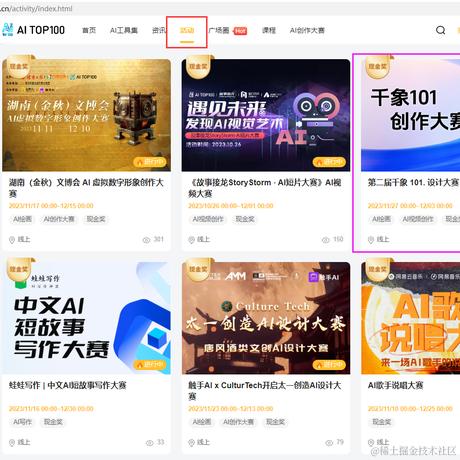Viewport: 460px width, 460px height.
Task: Select 现金奖 tag on 触手AI card
Action: (275, 422)
